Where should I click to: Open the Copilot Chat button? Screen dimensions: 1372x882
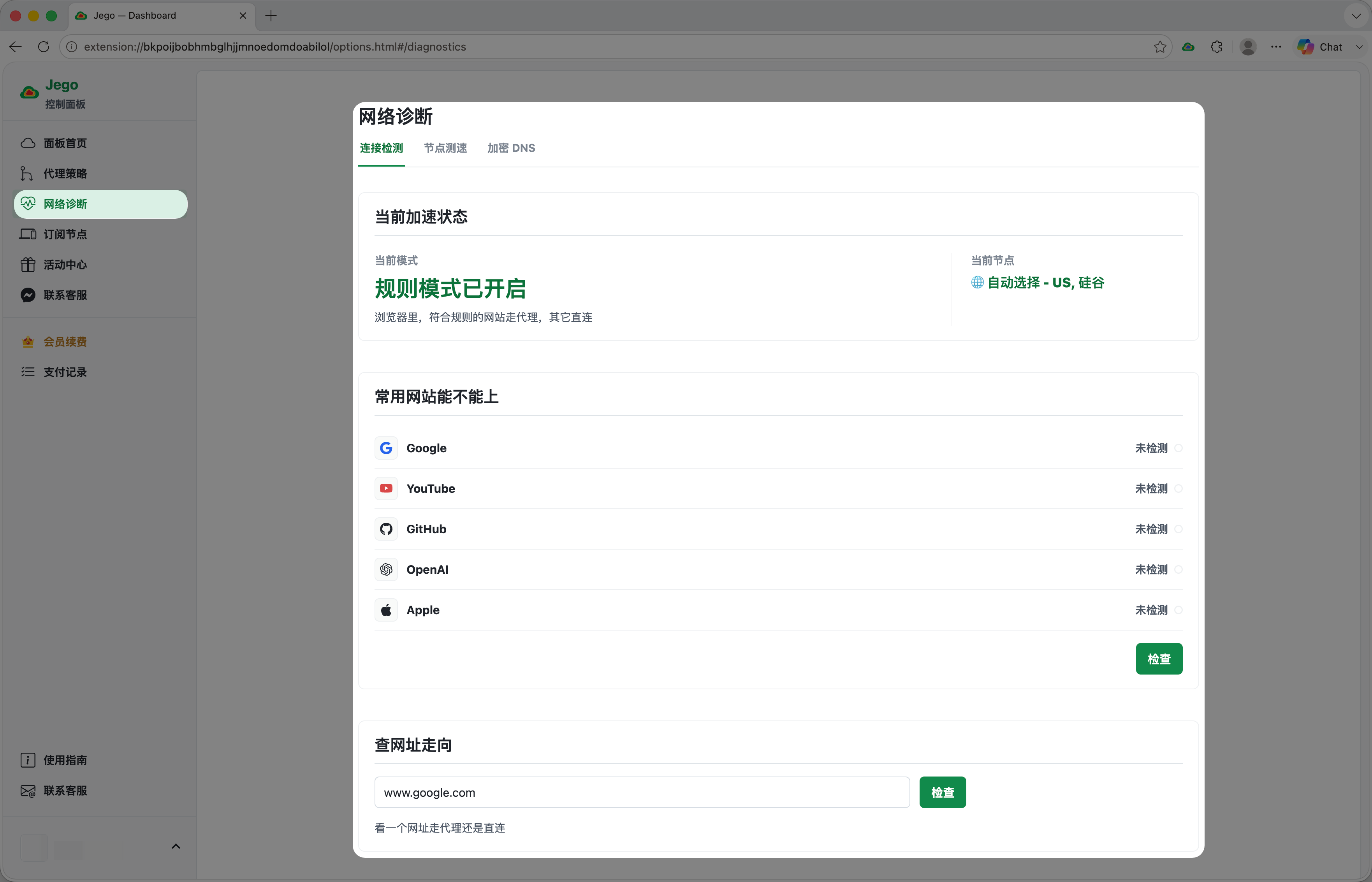pos(1320,47)
